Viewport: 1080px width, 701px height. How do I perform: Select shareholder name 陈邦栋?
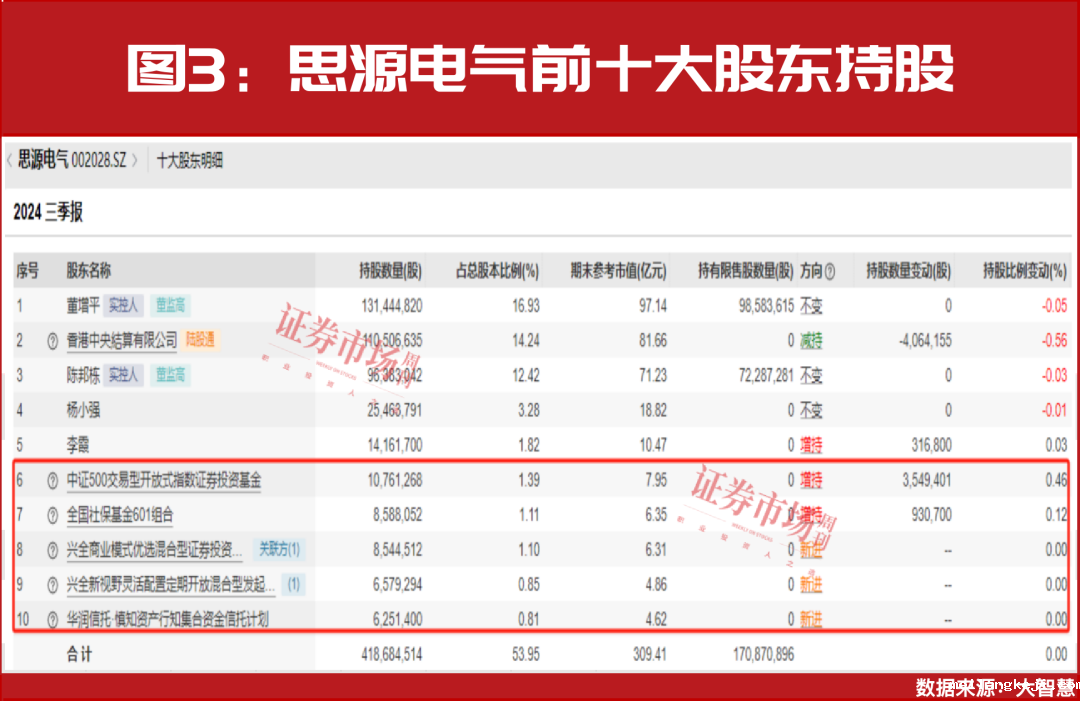tap(83, 375)
